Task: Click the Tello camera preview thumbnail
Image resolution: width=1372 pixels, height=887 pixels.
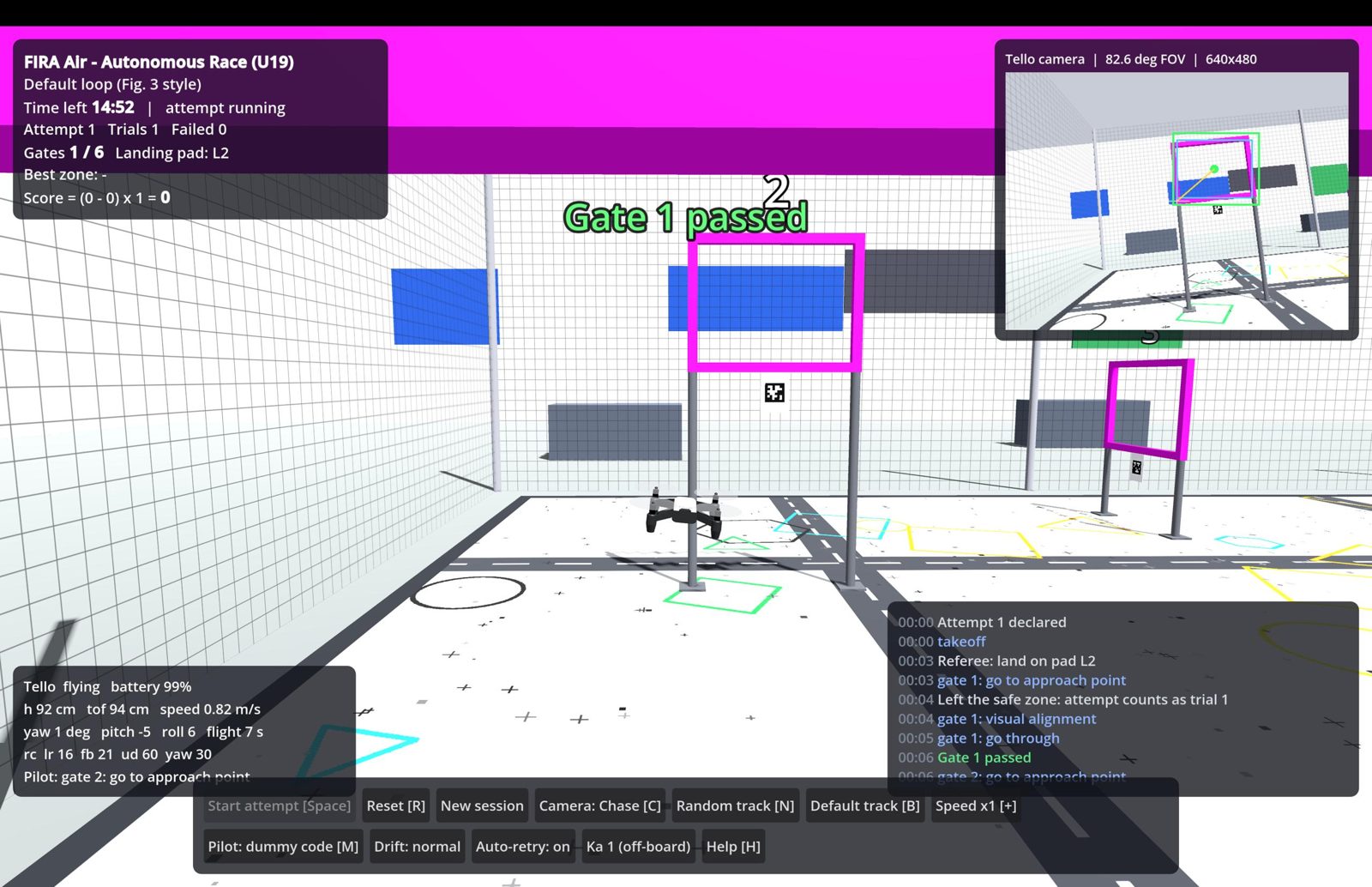Action: click(1176, 201)
